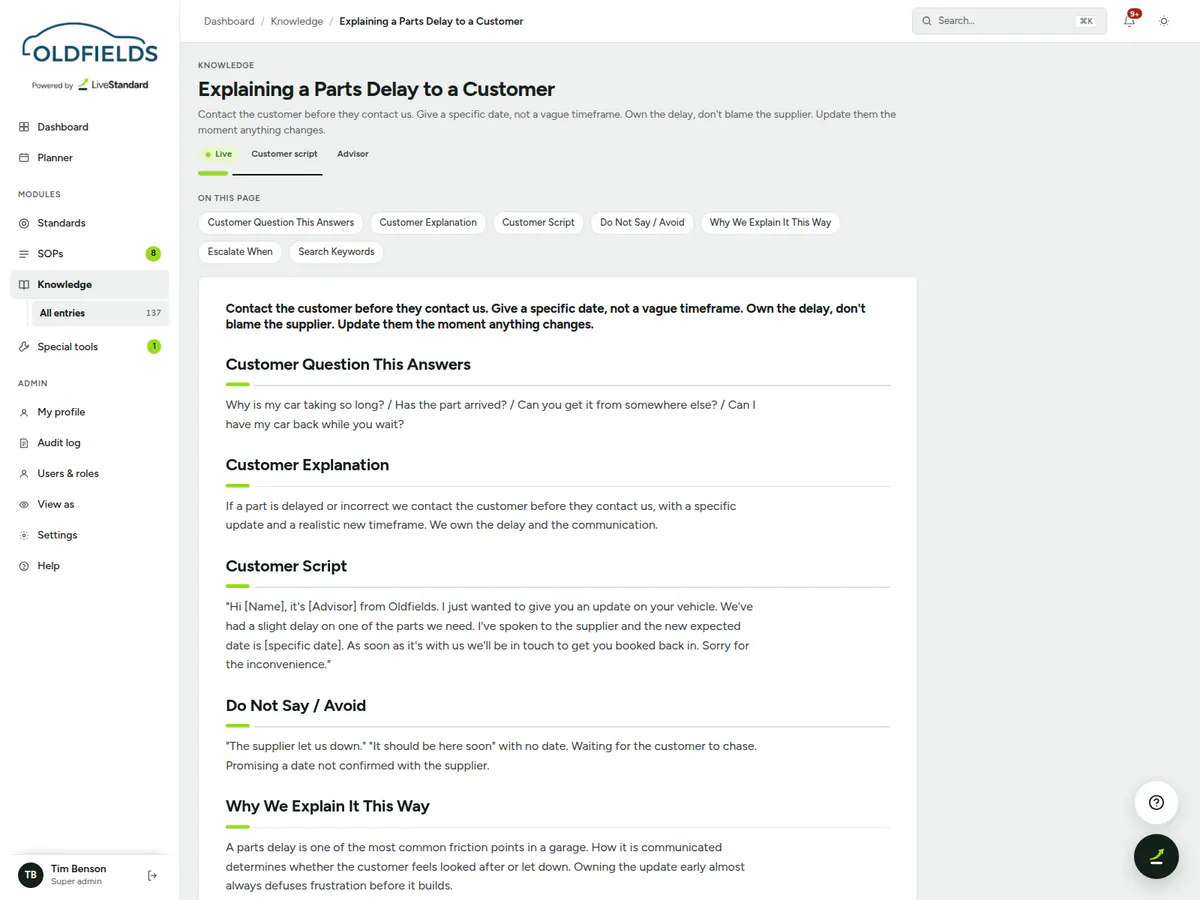Click the SOPs list icon
1200x900 pixels.
24,254
